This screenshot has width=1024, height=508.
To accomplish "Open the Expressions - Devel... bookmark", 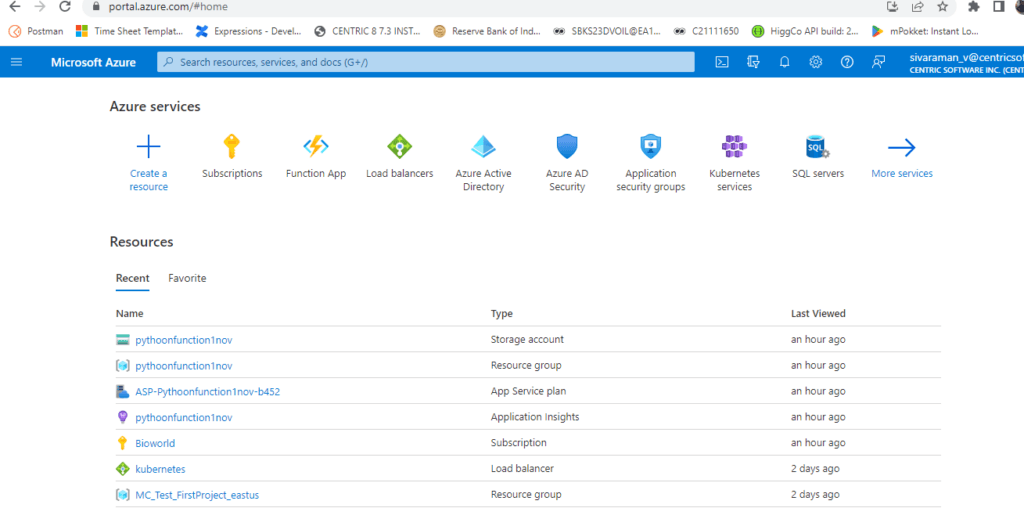I will 249,31.
